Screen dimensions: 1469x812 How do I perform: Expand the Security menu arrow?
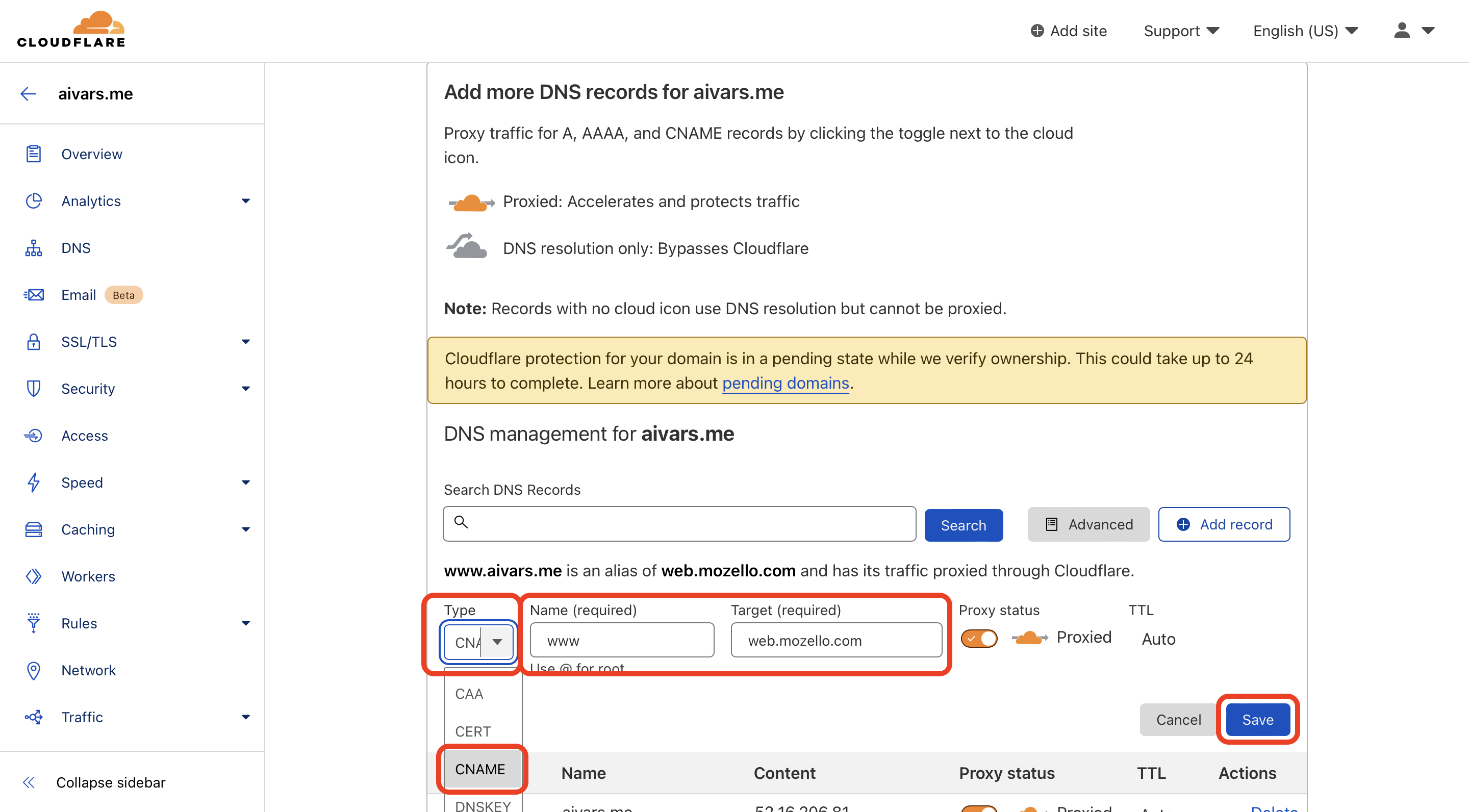(x=246, y=389)
